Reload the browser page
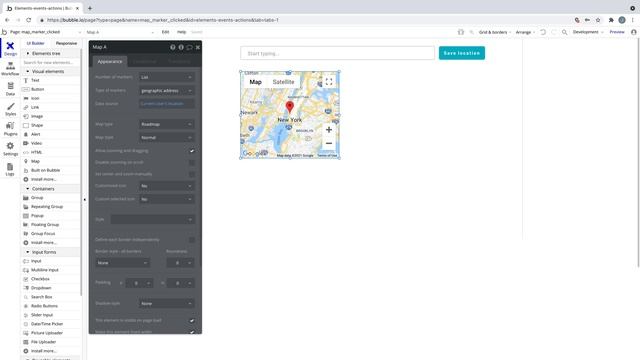Screen dimensions: 640x360 [x=29, y=20]
